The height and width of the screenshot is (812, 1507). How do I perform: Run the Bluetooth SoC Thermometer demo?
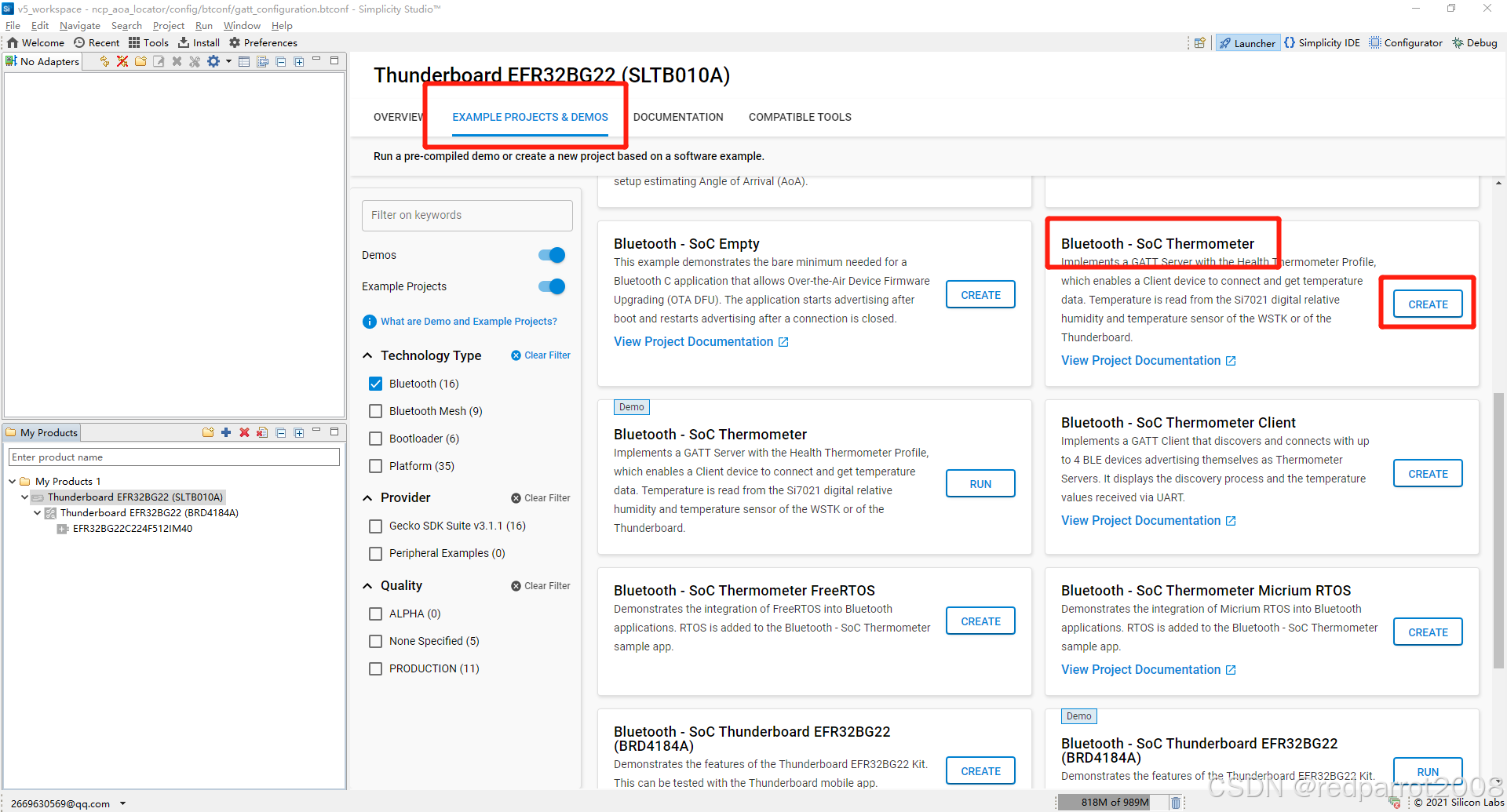980,484
